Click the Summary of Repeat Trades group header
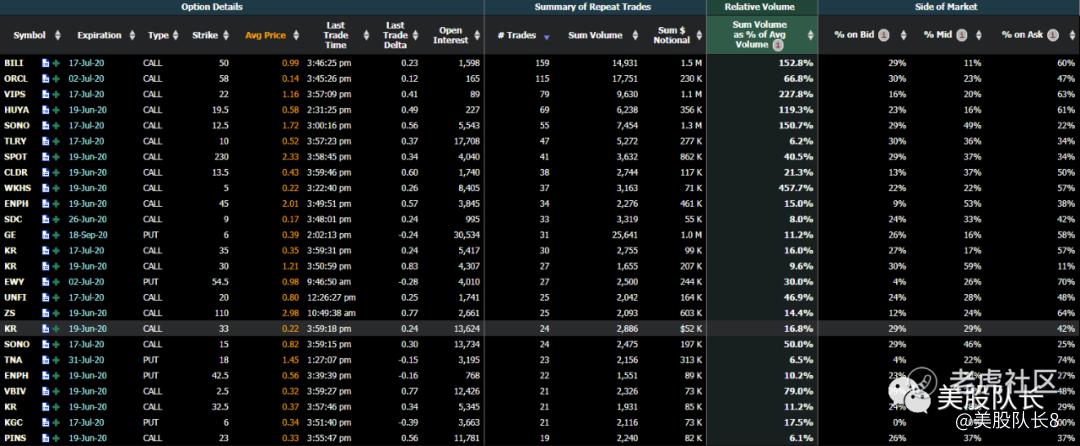 point(593,7)
